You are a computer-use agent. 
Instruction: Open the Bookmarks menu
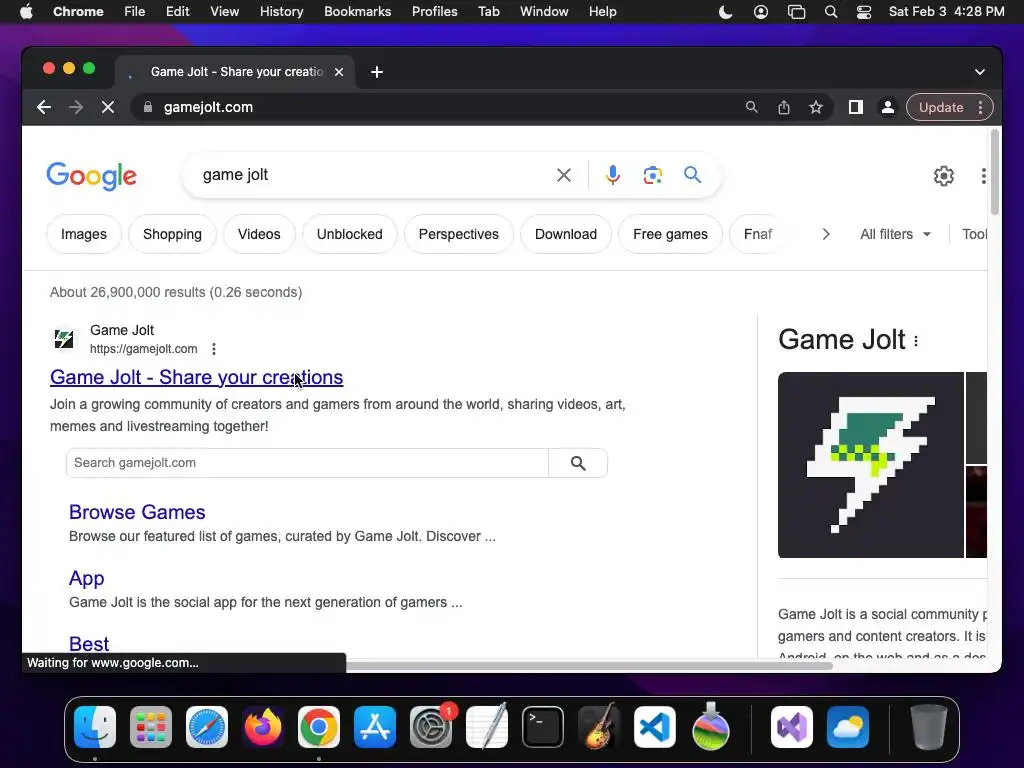[357, 12]
